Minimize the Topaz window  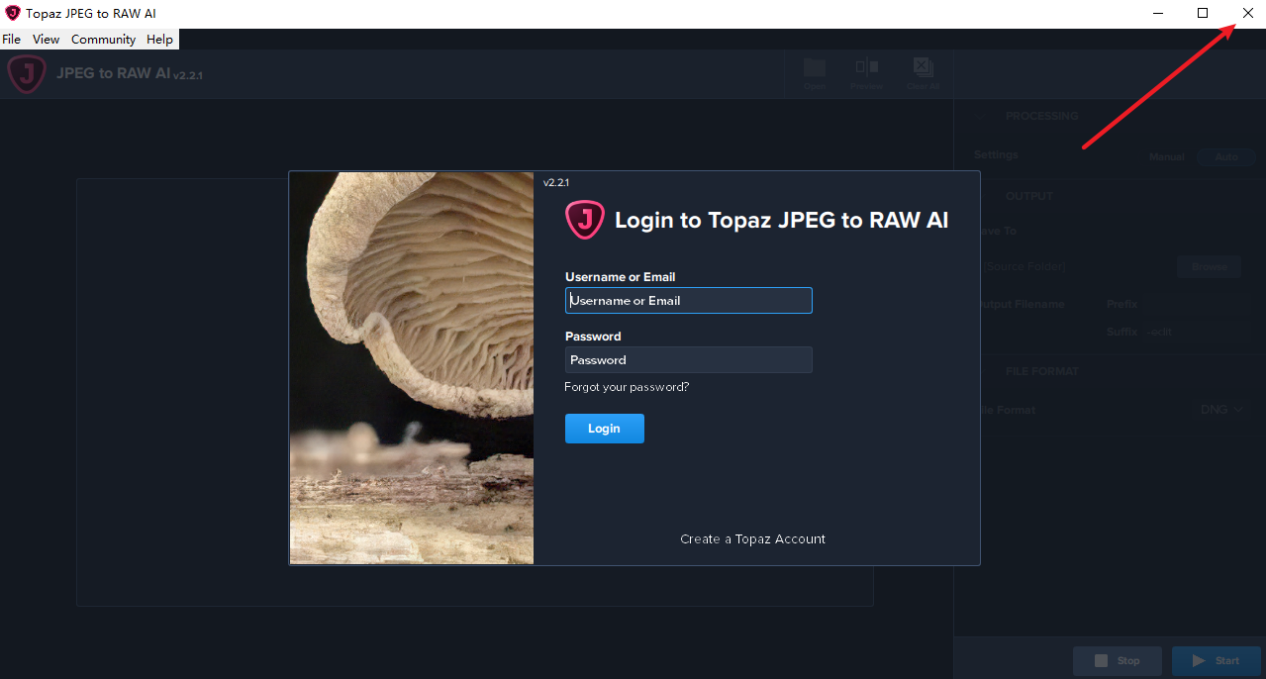1158,13
